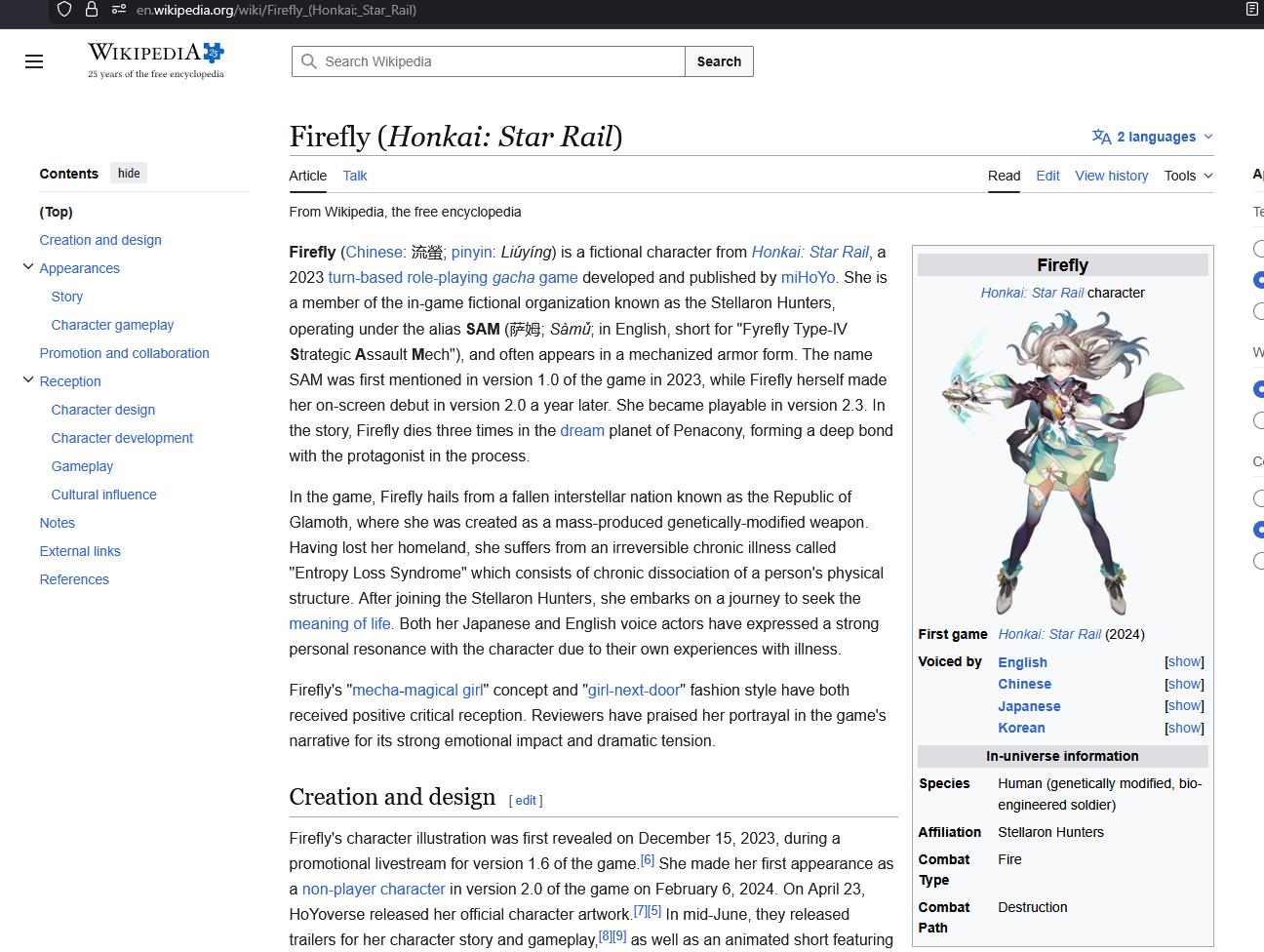Viewport: 1264px width, 952px height.
Task: Open the turn-based link
Action: 366,277
